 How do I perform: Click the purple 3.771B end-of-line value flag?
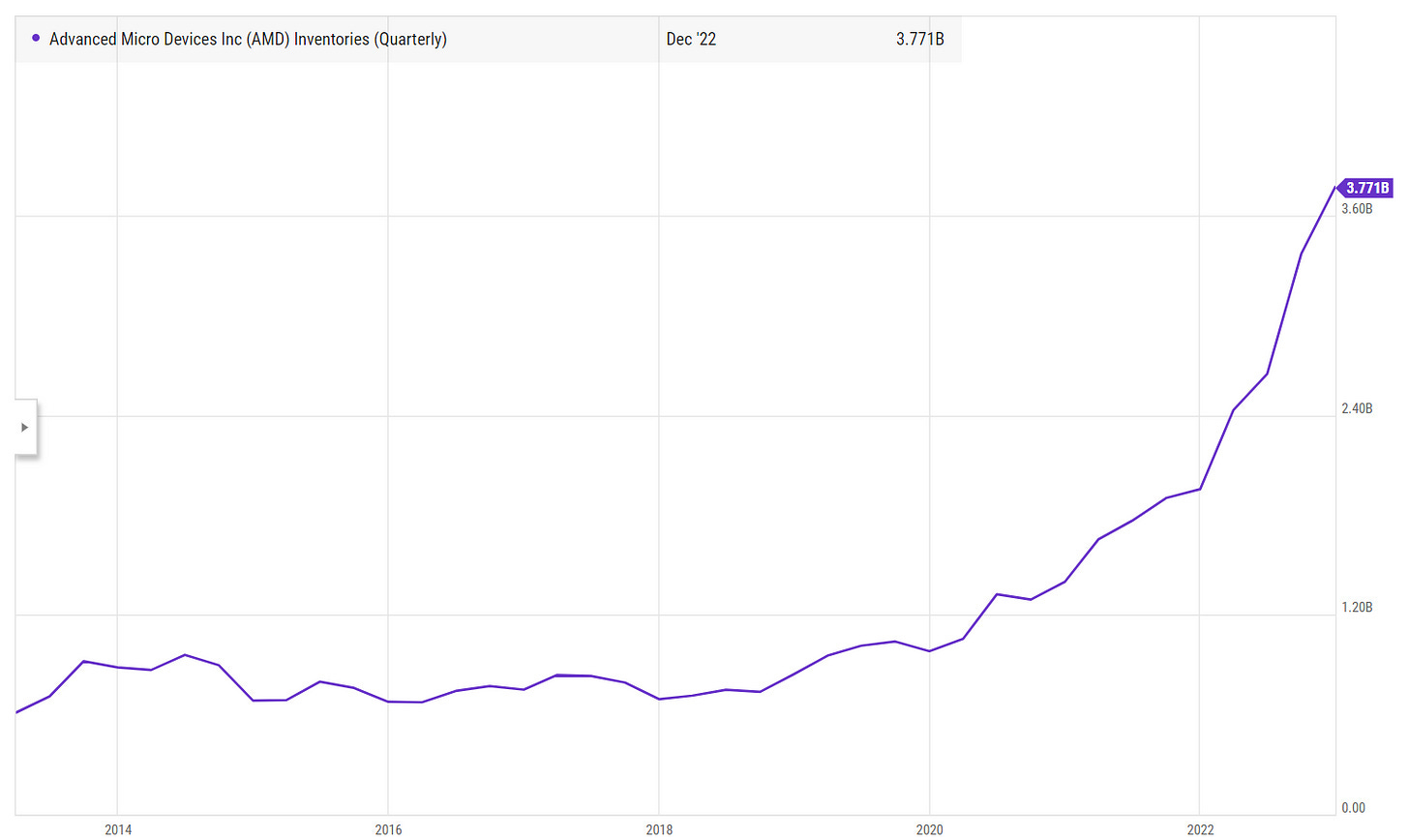1365,188
